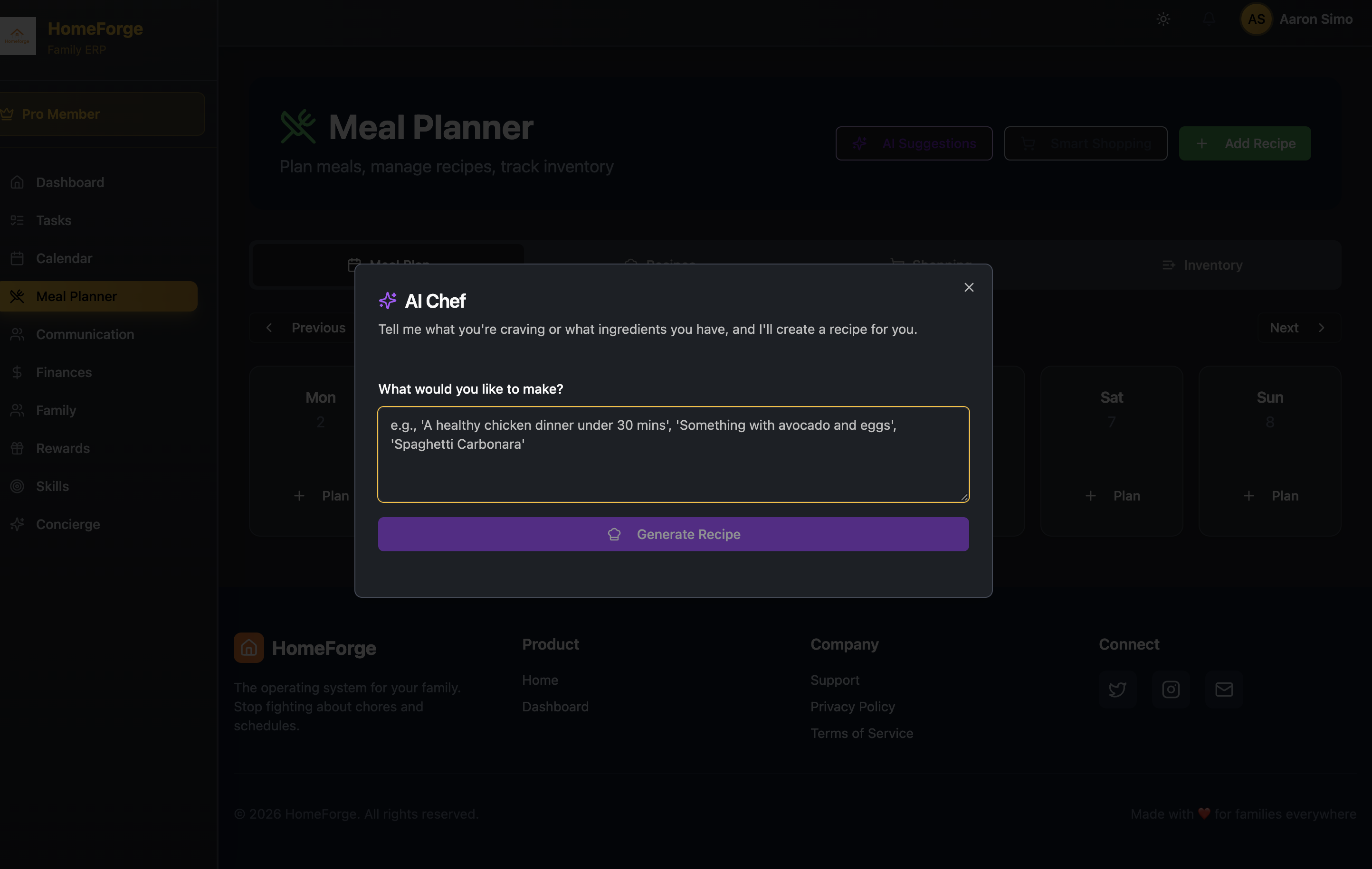Go to the Next week
The height and width of the screenshot is (869, 1372).
[1298, 328]
